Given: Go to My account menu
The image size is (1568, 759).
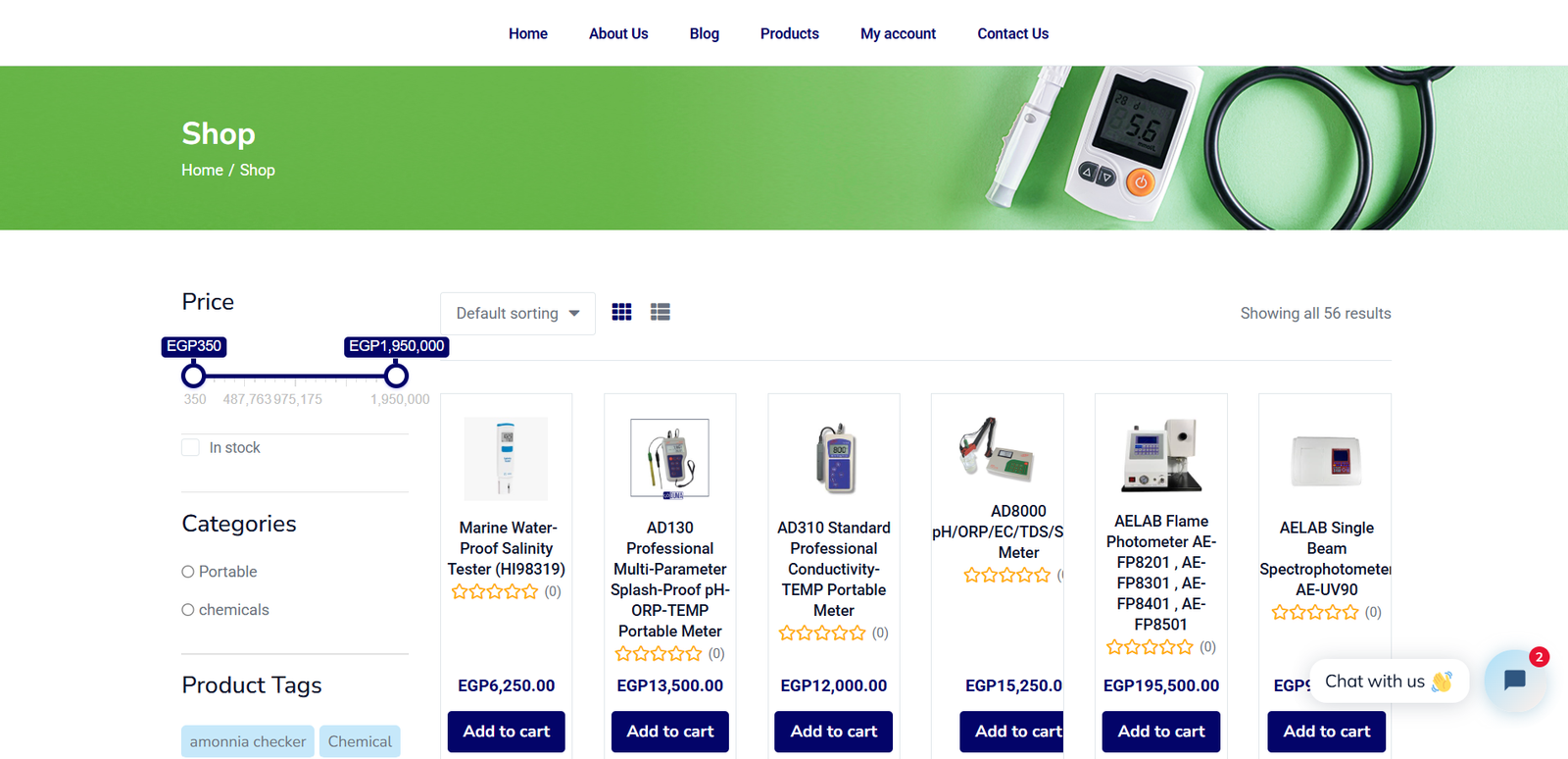Looking at the screenshot, I should (898, 33).
